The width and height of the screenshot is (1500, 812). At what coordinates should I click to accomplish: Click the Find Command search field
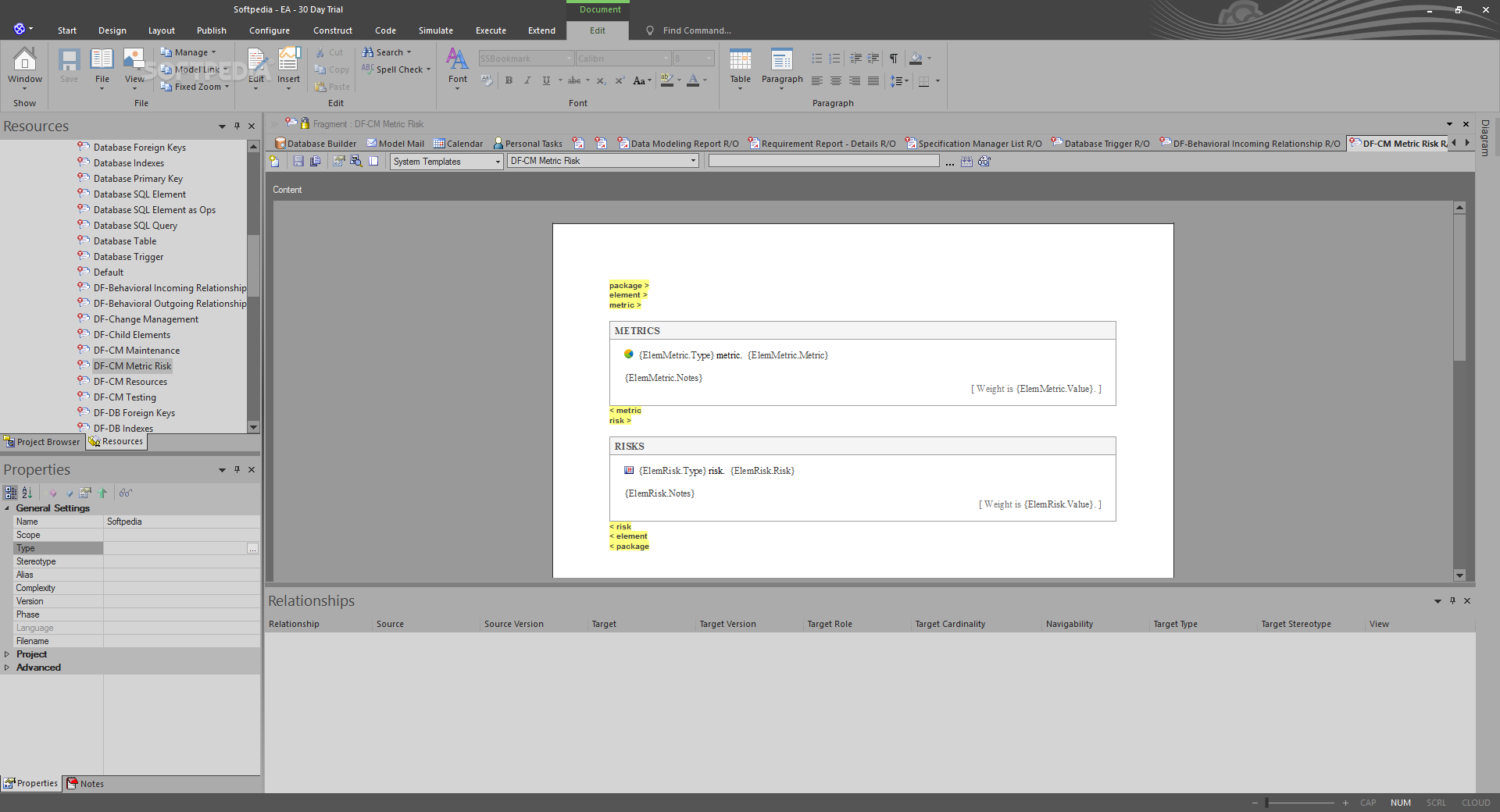(x=697, y=30)
